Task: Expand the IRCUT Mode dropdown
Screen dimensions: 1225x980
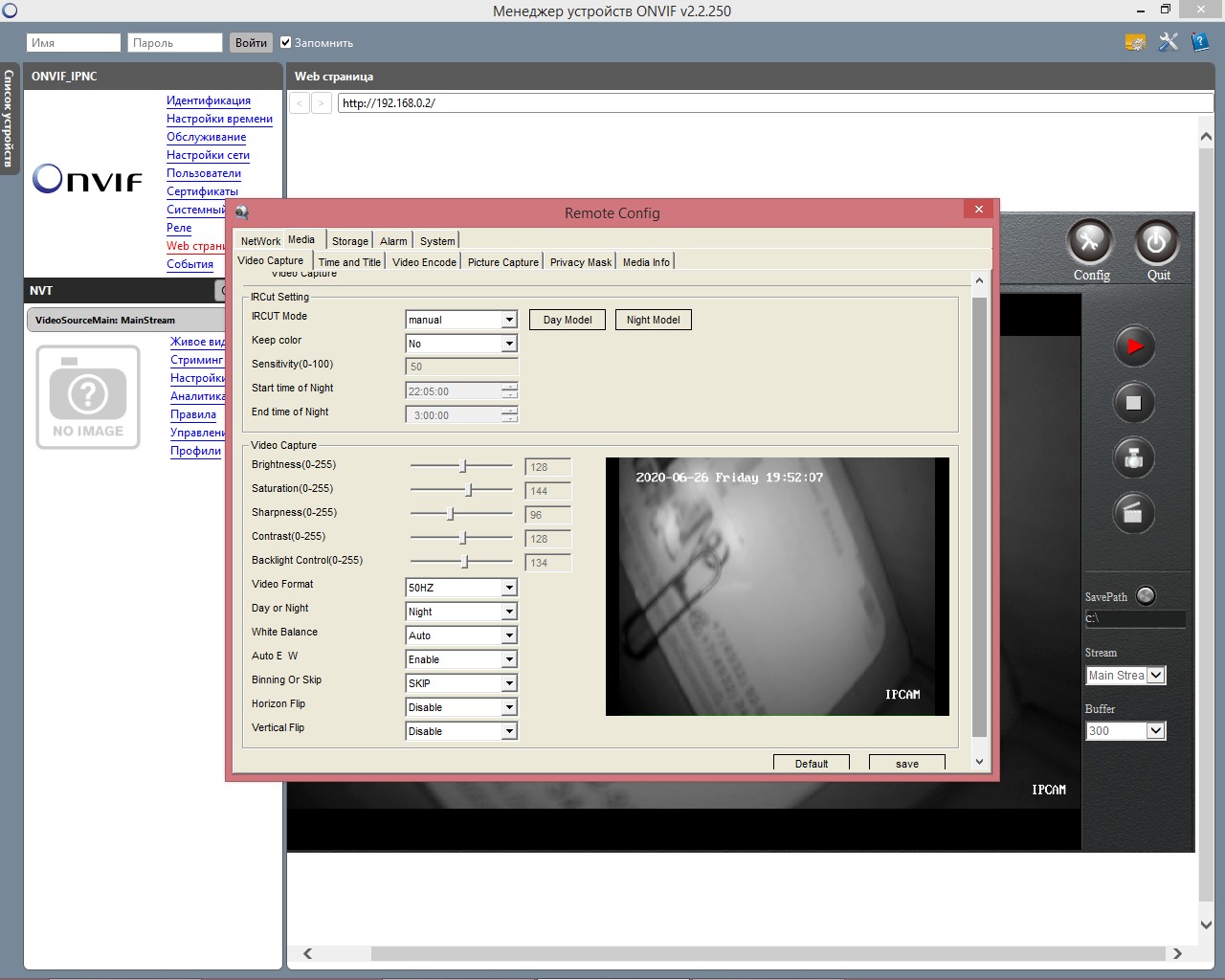Action: 509,320
